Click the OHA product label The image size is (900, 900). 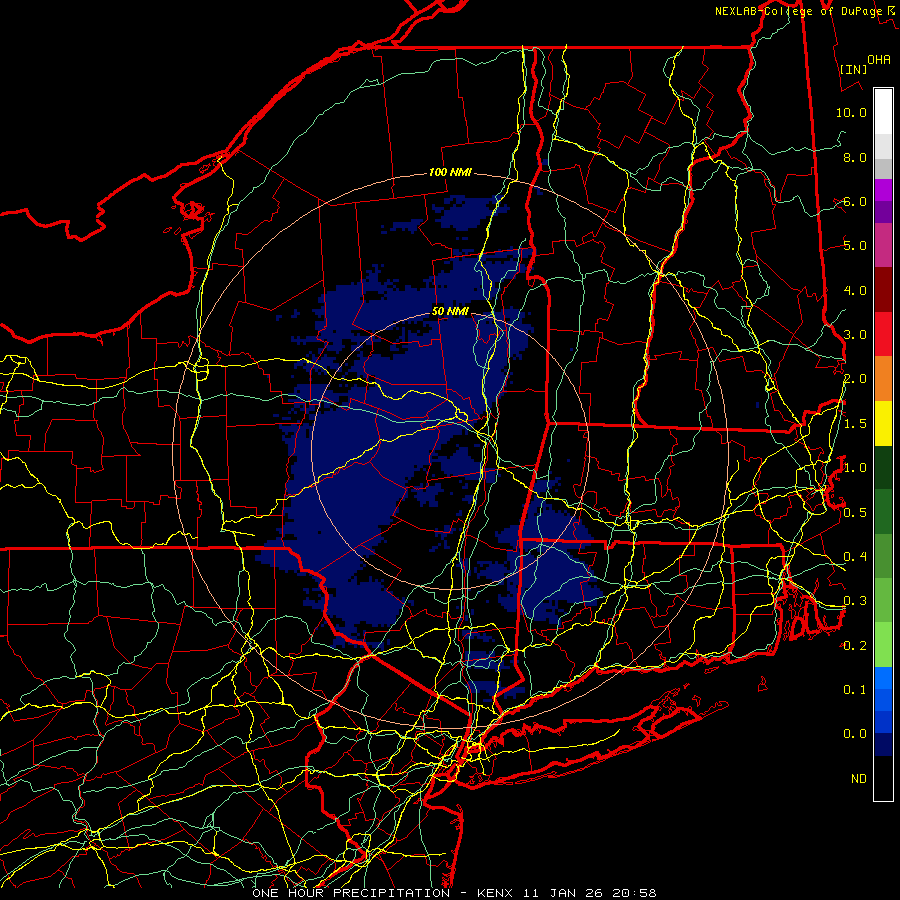pyautogui.click(x=879, y=59)
